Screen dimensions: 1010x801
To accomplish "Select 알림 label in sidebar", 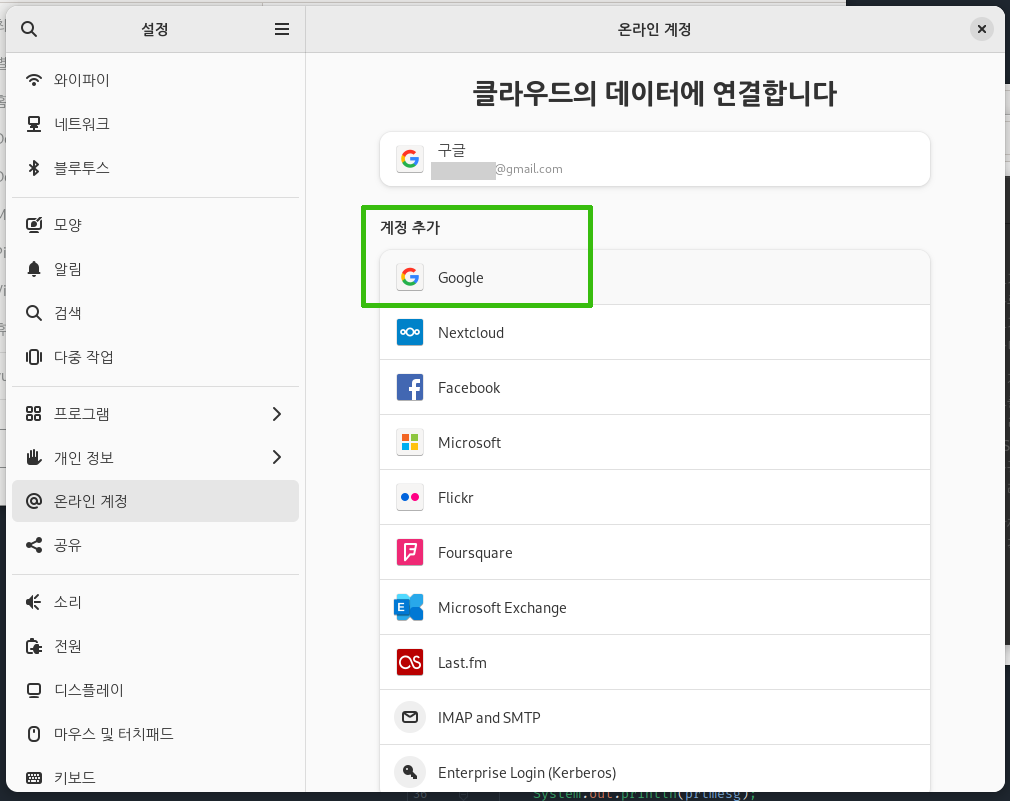I will 68,269.
